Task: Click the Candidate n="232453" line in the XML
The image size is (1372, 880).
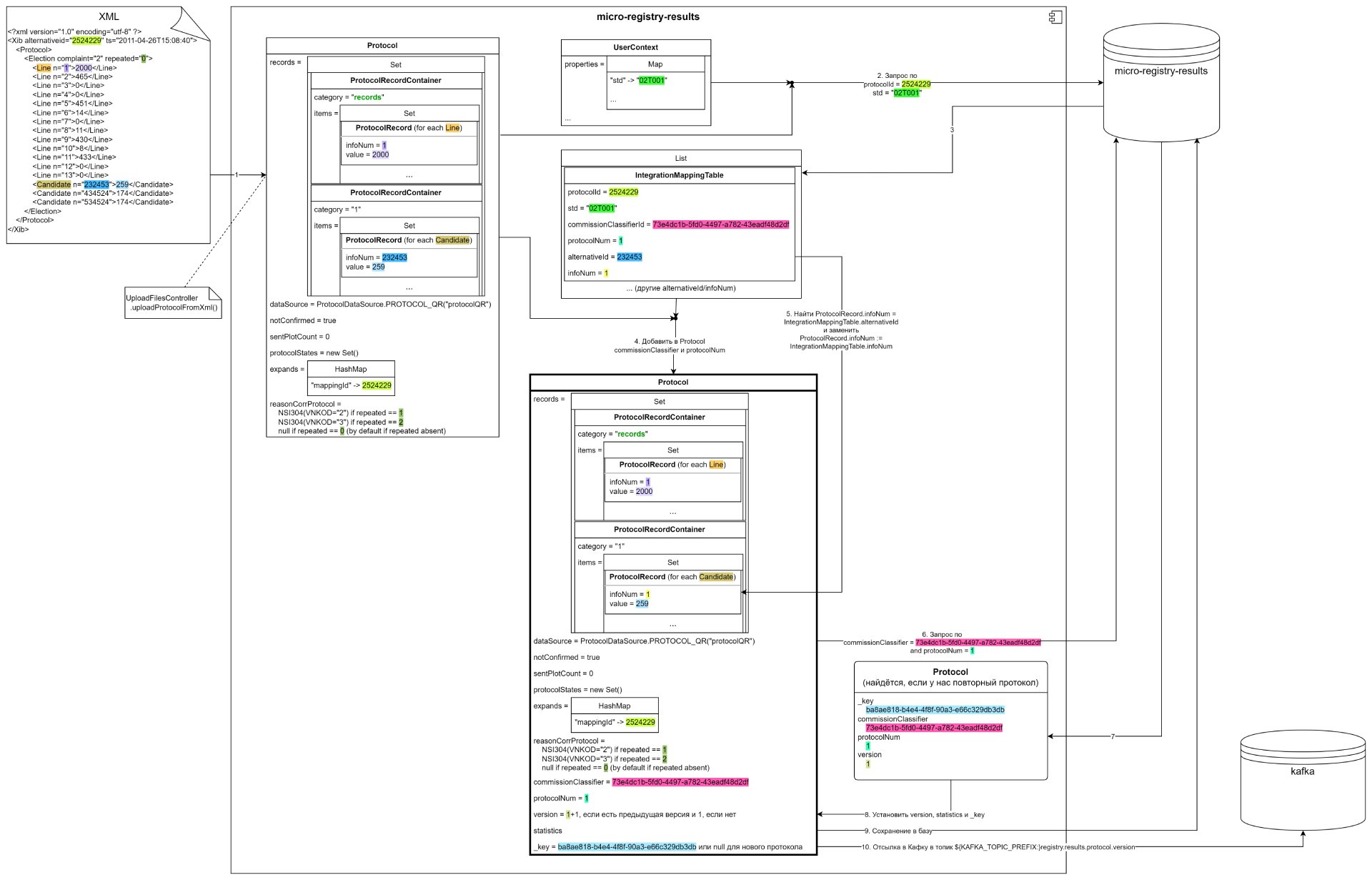Action: click(x=103, y=184)
